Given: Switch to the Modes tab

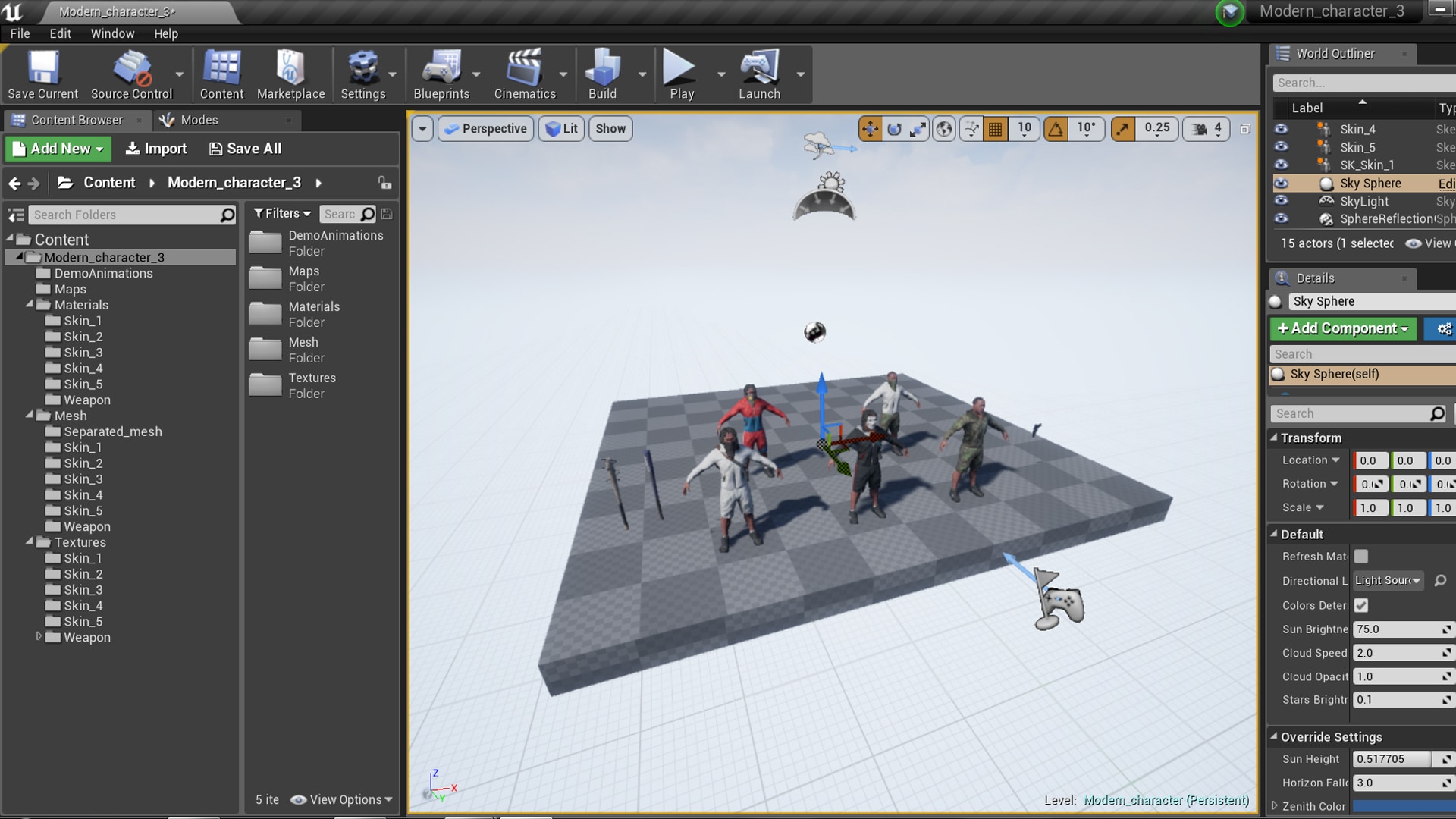Looking at the screenshot, I should 199,120.
